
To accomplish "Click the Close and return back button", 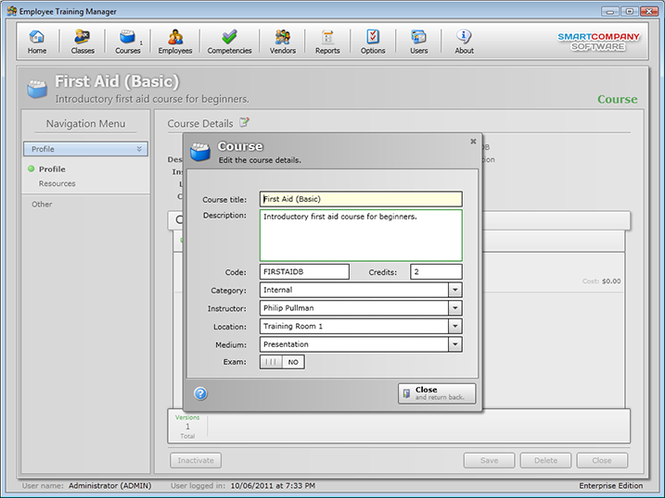I will 437,393.
